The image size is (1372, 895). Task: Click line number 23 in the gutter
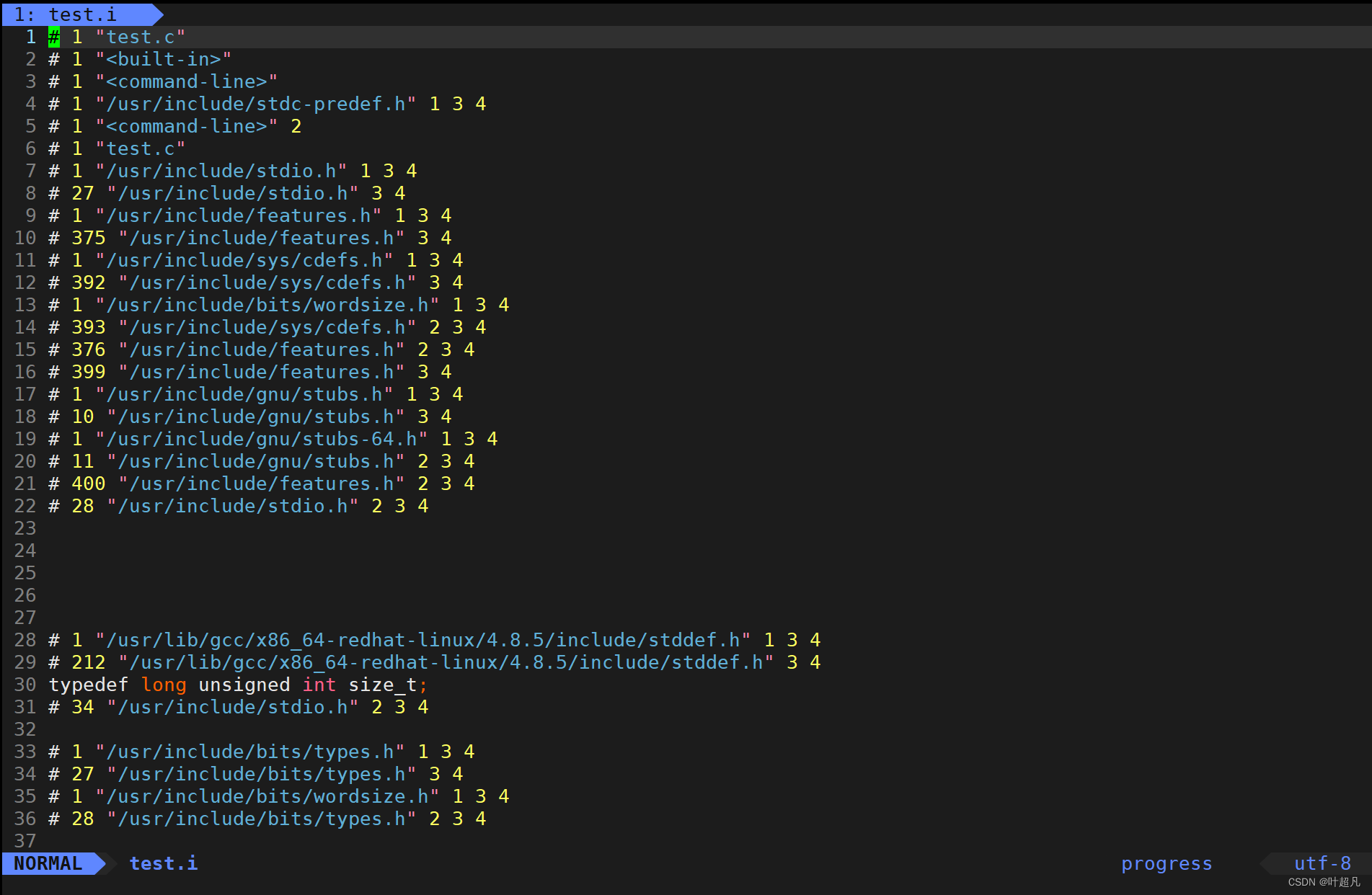[25, 528]
